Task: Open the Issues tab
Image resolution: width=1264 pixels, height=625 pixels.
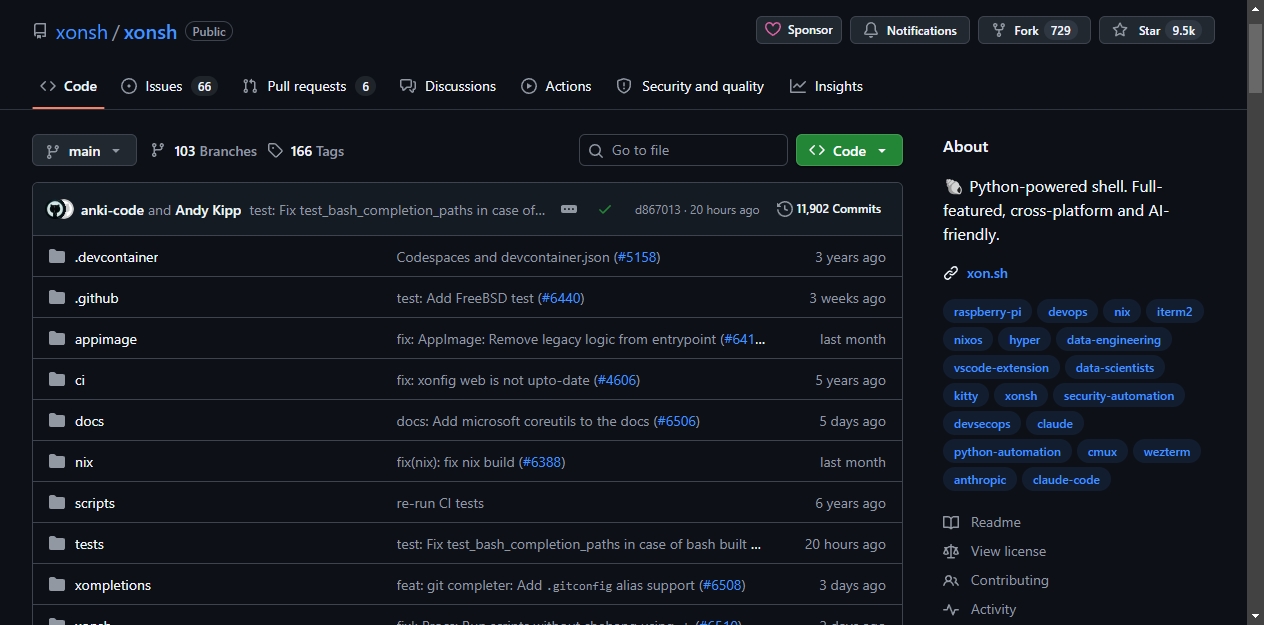Action: pos(169,86)
